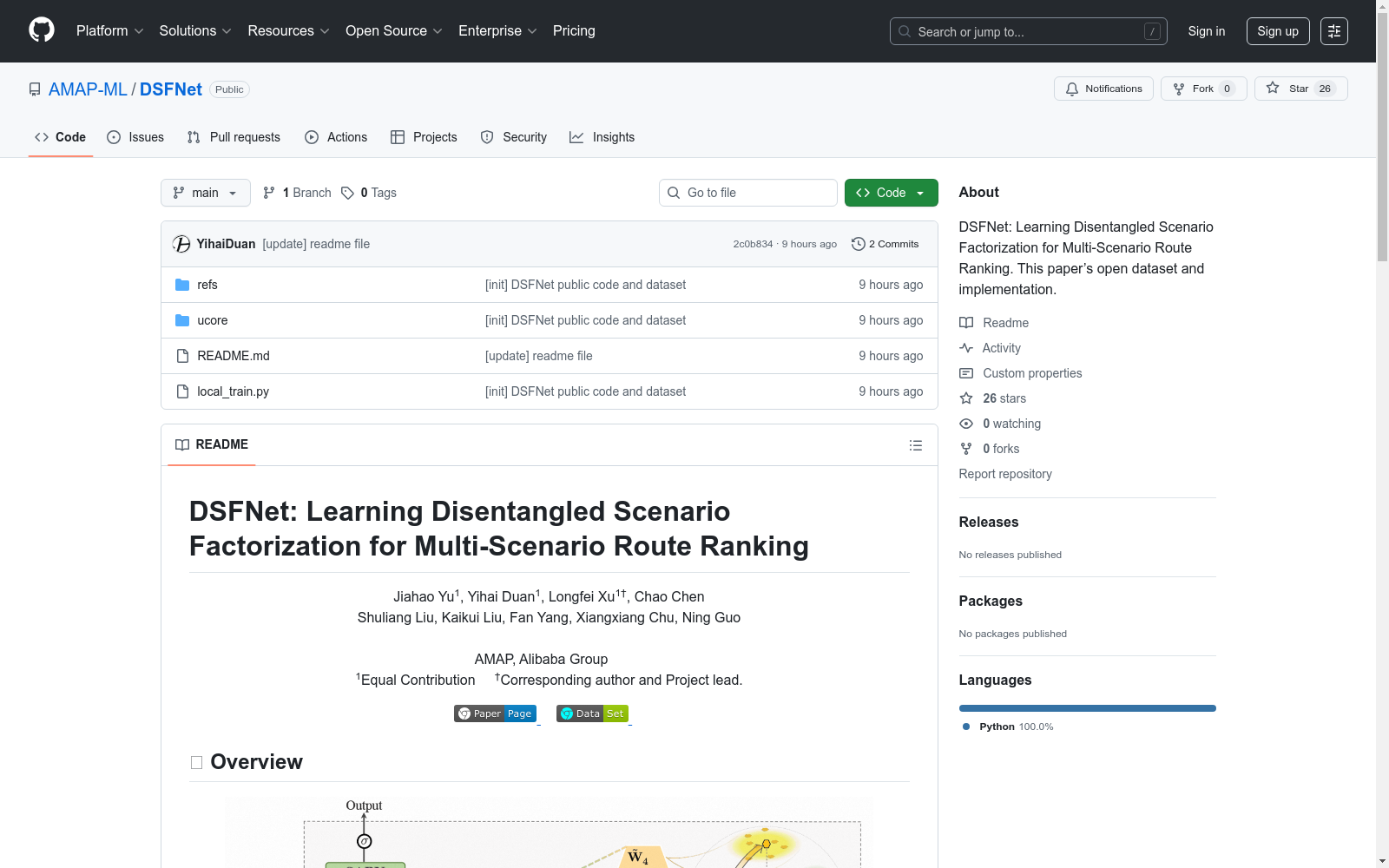The image size is (1389, 868).
Task: Open the AMAP-ML organization link
Action: (x=88, y=89)
